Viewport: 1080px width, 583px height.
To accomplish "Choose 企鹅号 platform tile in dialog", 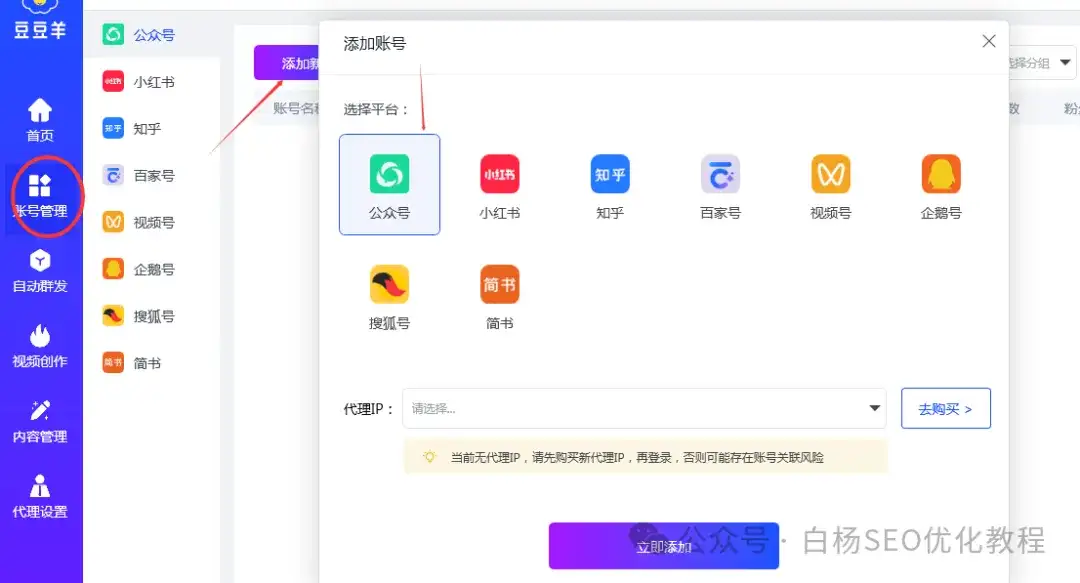I will (941, 185).
